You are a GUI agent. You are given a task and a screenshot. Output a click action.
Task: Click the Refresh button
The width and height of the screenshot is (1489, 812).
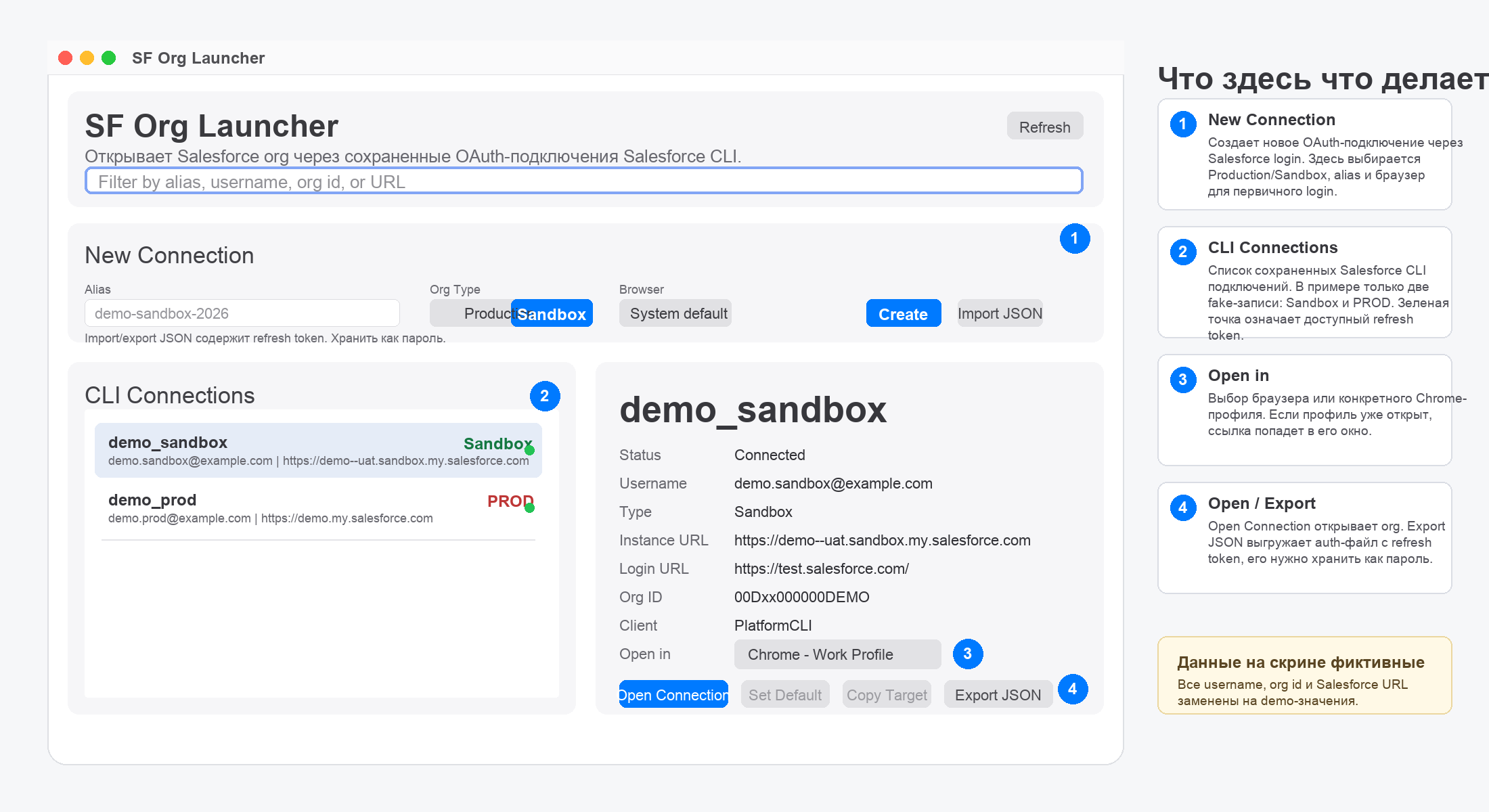pos(1044,127)
